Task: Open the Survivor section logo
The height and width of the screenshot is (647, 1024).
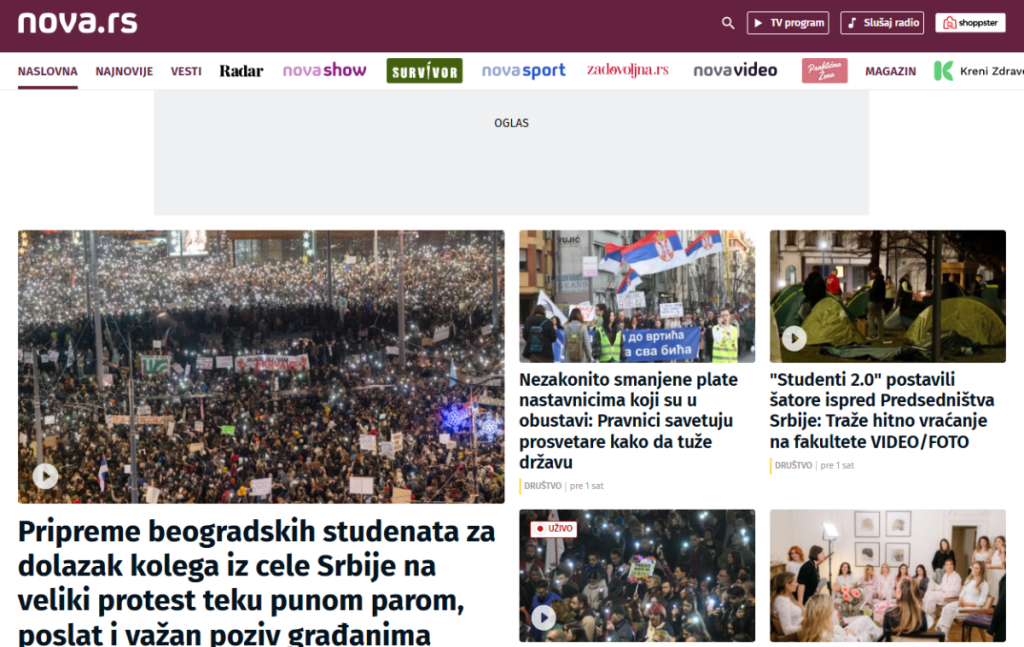Action: pyautogui.click(x=424, y=71)
